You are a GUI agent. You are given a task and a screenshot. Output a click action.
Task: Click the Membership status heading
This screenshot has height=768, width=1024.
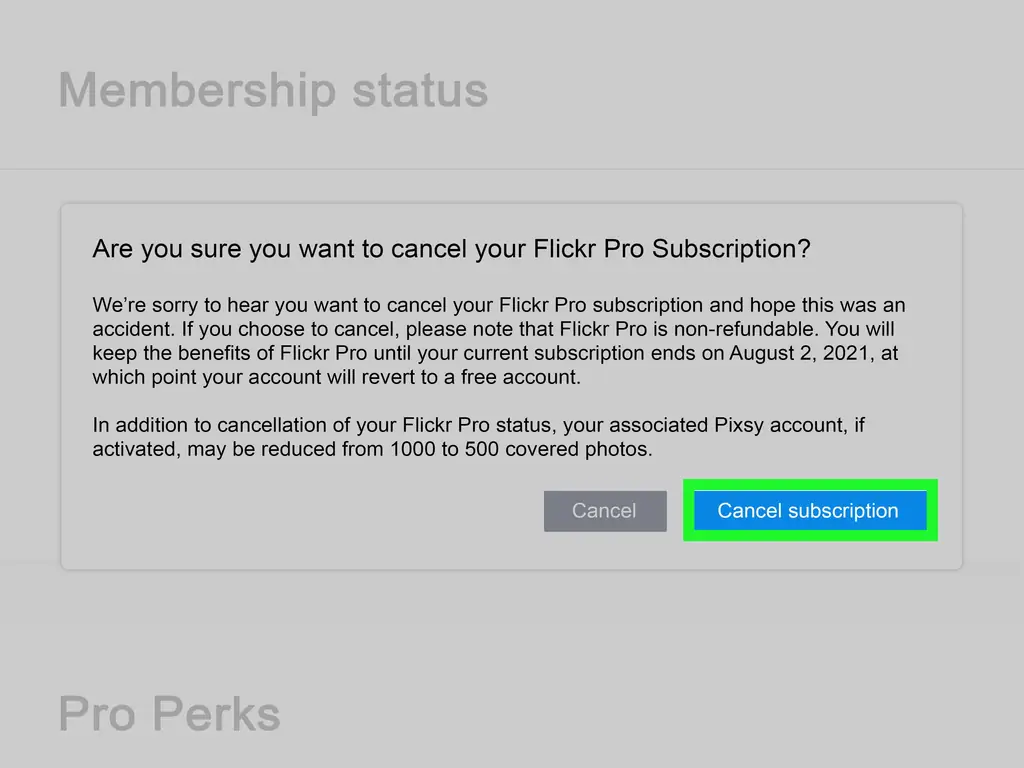[x=273, y=90]
